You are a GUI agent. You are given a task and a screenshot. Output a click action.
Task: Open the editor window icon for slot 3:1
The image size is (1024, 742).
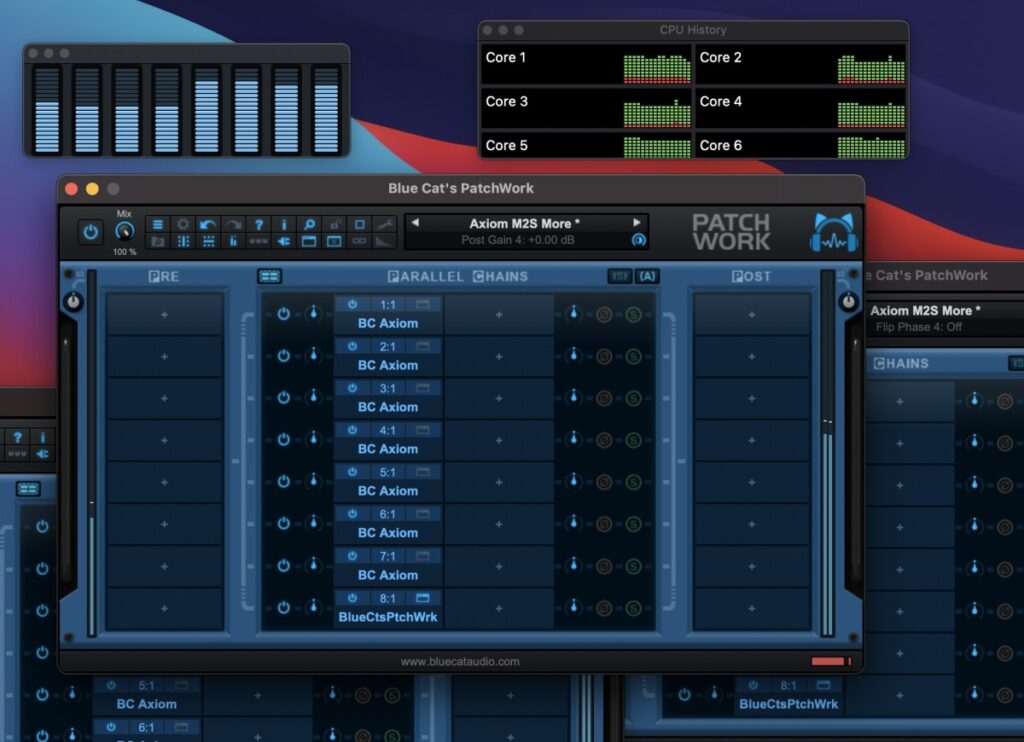[x=423, y=388]
